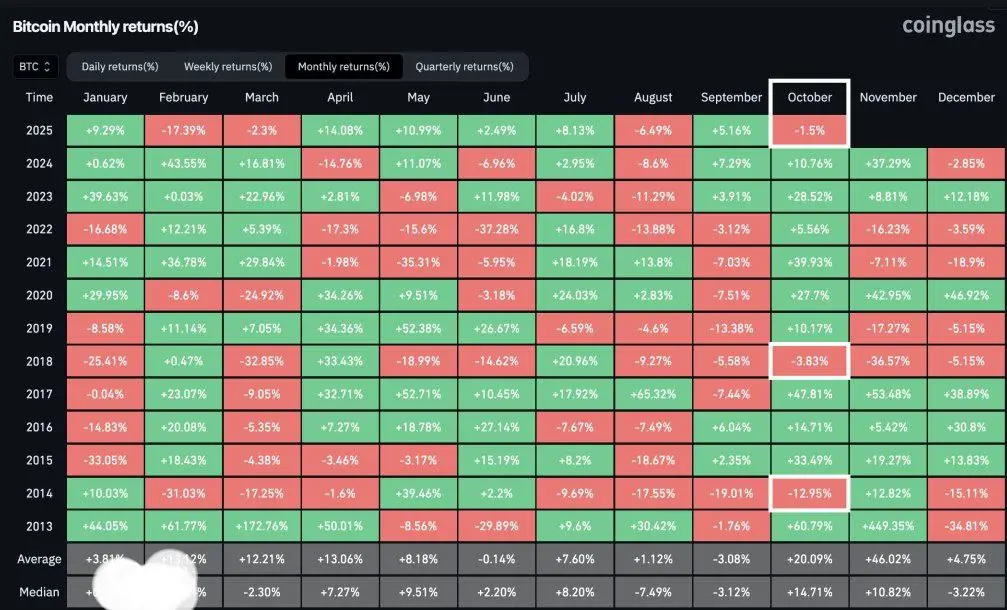The width and height of the screenshot is (1007, 610).
Task: Select the 2017 row label
Action: [x=39, y=394]
